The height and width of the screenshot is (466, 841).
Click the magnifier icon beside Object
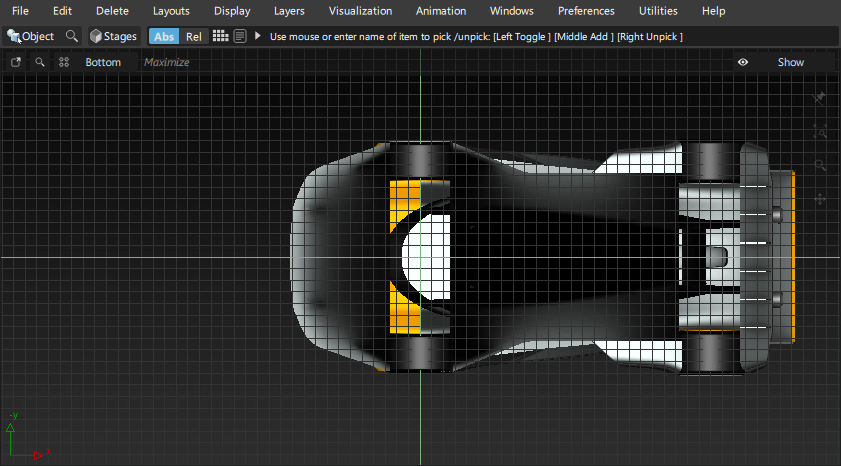click(x=71, y=36)
